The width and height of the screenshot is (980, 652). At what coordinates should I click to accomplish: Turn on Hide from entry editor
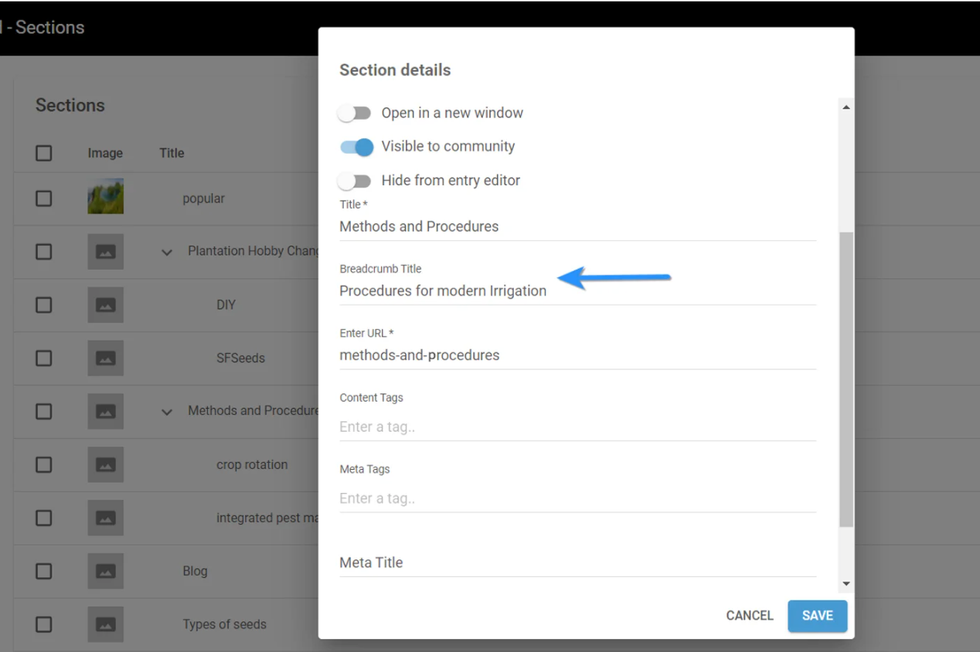(355, 180)
